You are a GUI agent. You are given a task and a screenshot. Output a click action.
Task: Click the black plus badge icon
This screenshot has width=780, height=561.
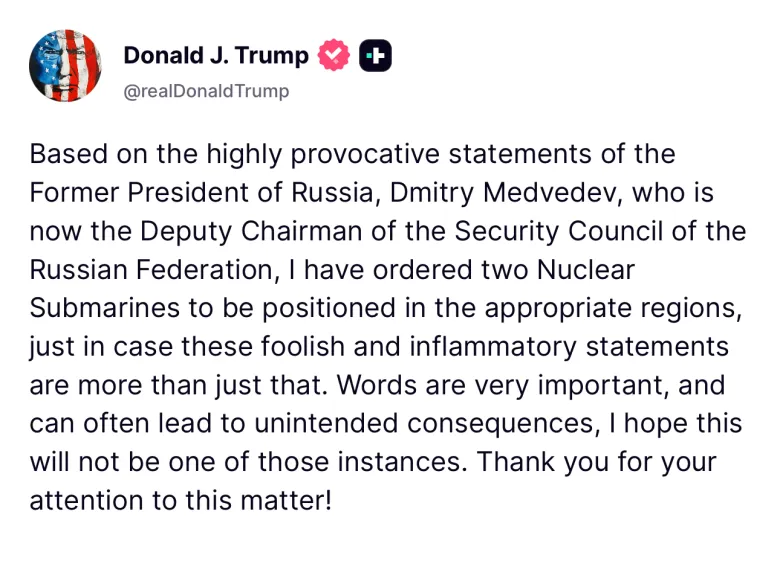(375, 56)
